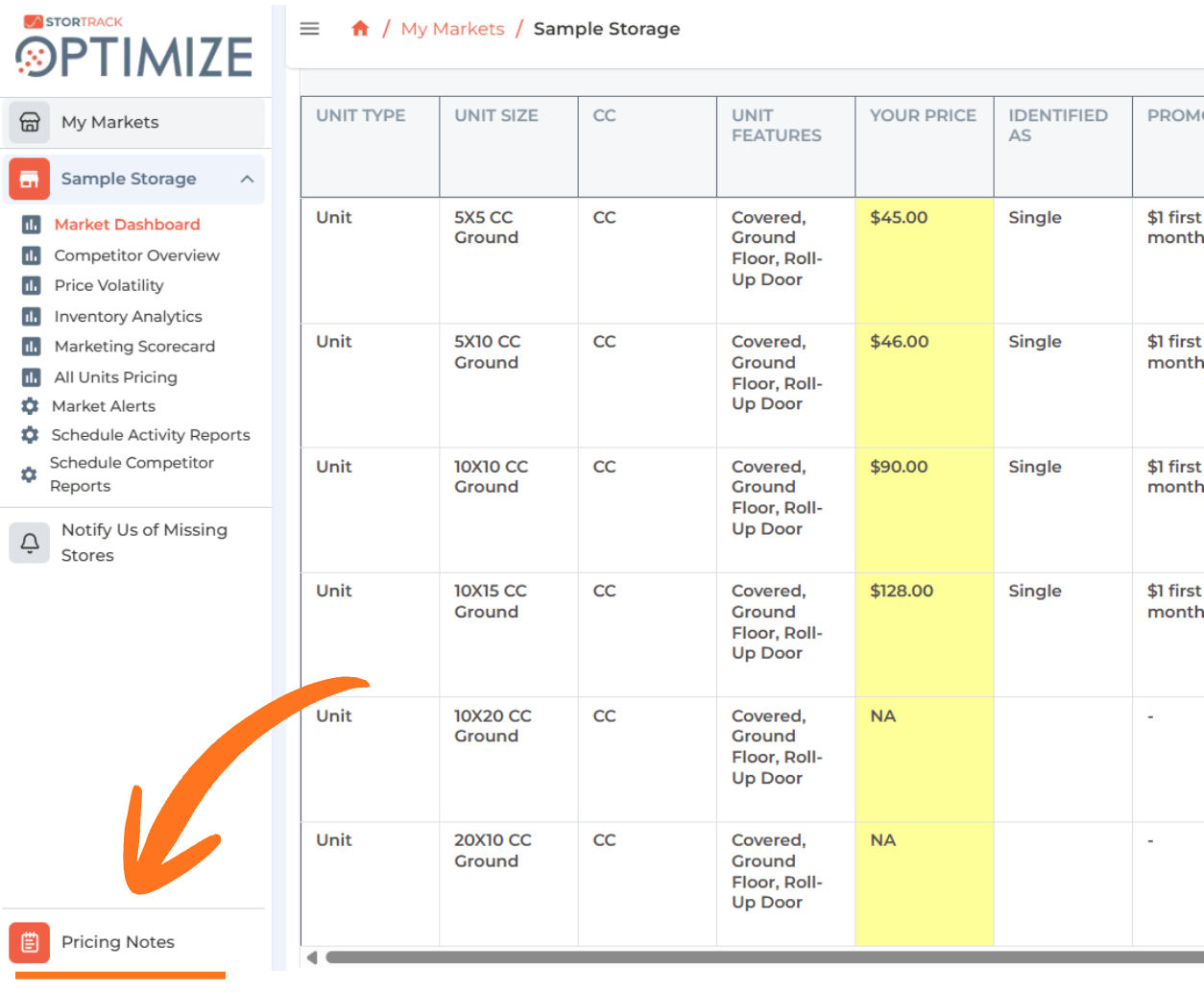Open Schedule Competitor Reports link
Screen dimensions: 1204x993
(x=131, y=474)
